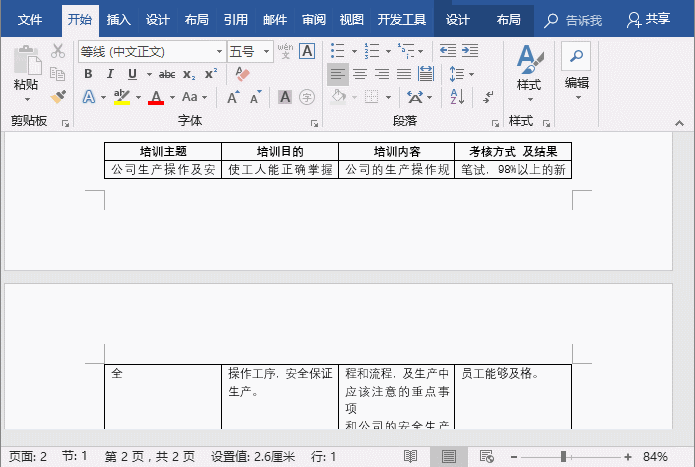The image size is (695, 467).
Task: Toggle italic formatting
Action: click(x=110, y=74)
